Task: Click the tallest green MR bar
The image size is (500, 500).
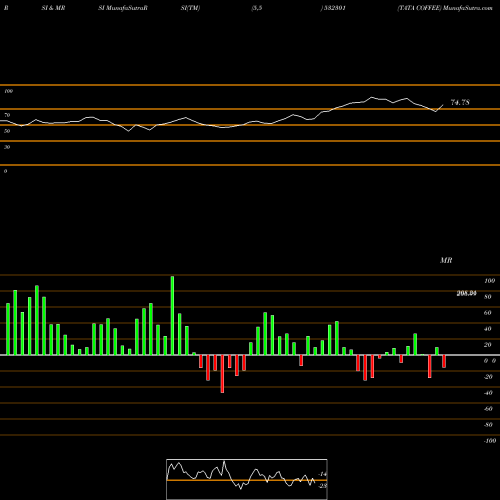Action: [x=172, y=315]
